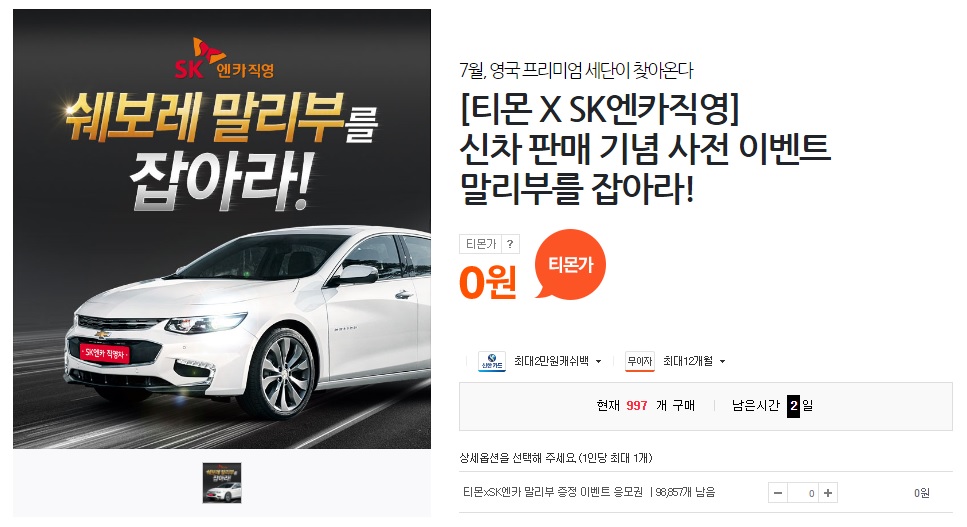Select the small Malibu thumbnail image
The image size is (967, 527).
pos(222,483)
